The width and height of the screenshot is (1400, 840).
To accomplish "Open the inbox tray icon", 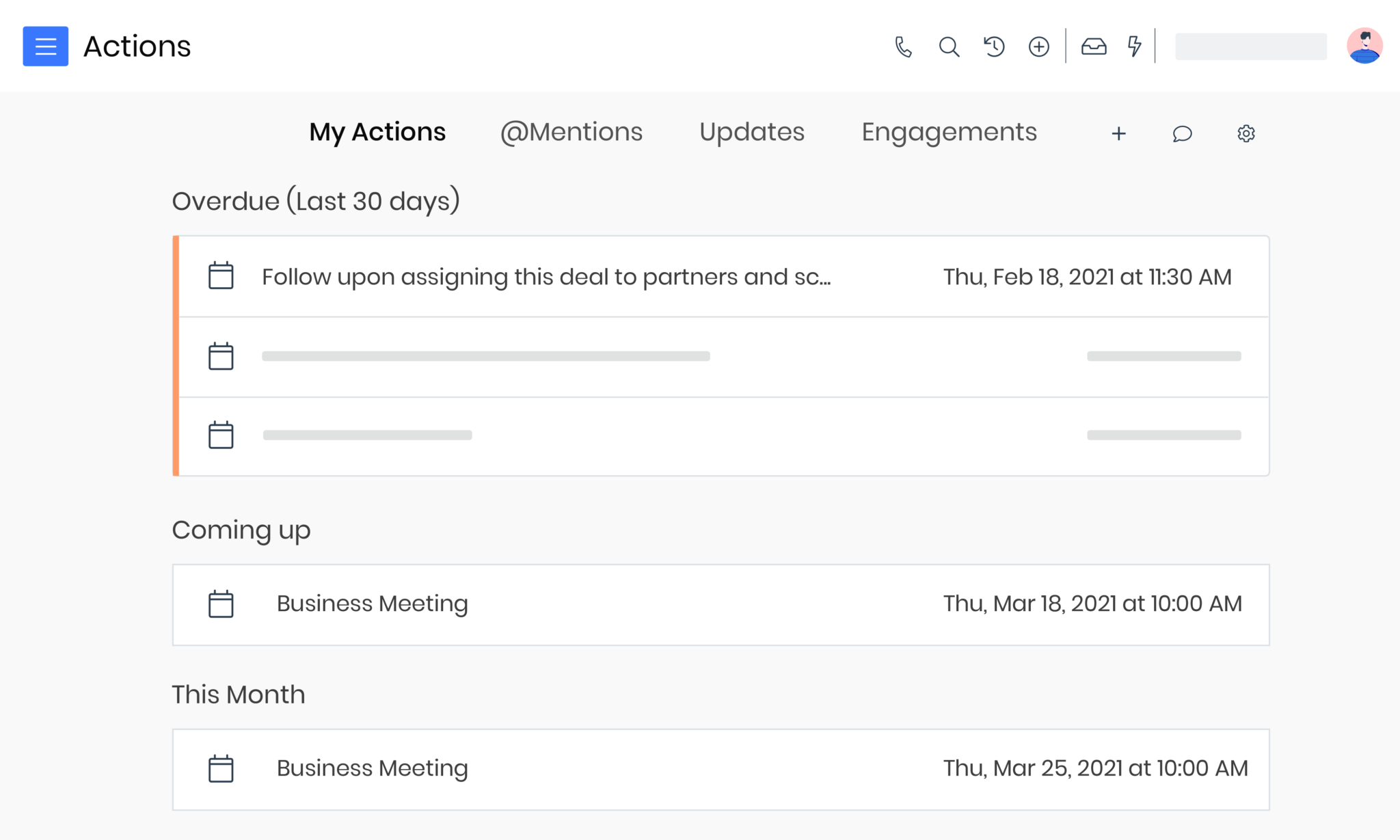I will point(1094,46).
